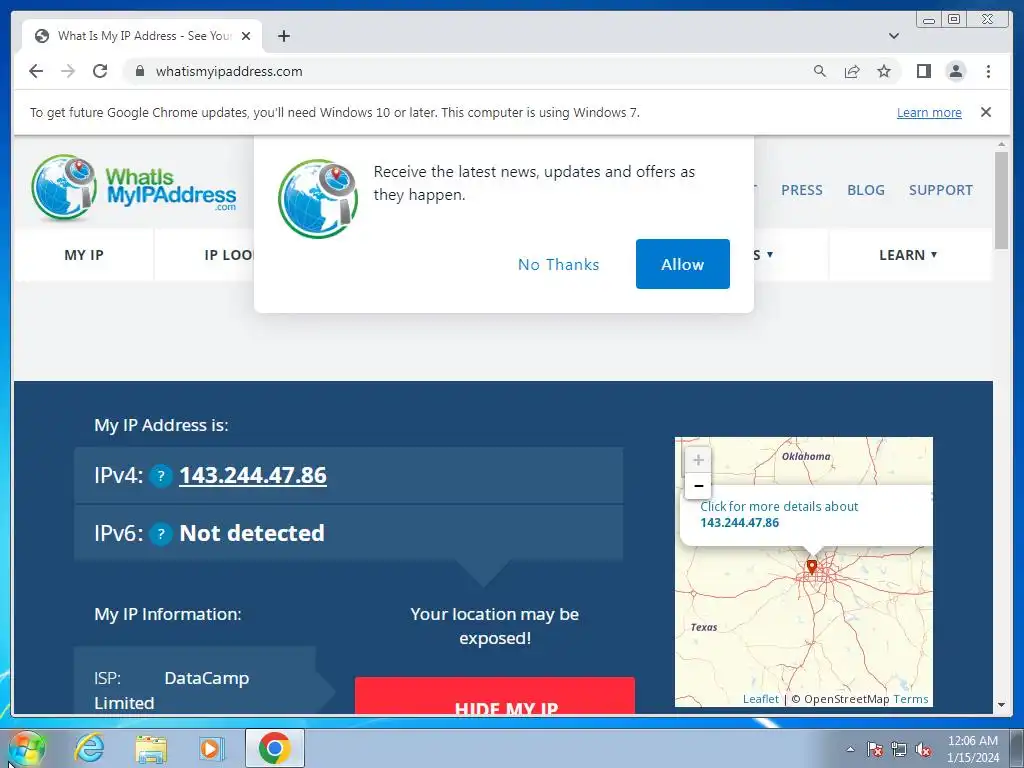
Task: Click the IPv4 question mark help icon
Action: pyautogui.click(x=161, y=475)
